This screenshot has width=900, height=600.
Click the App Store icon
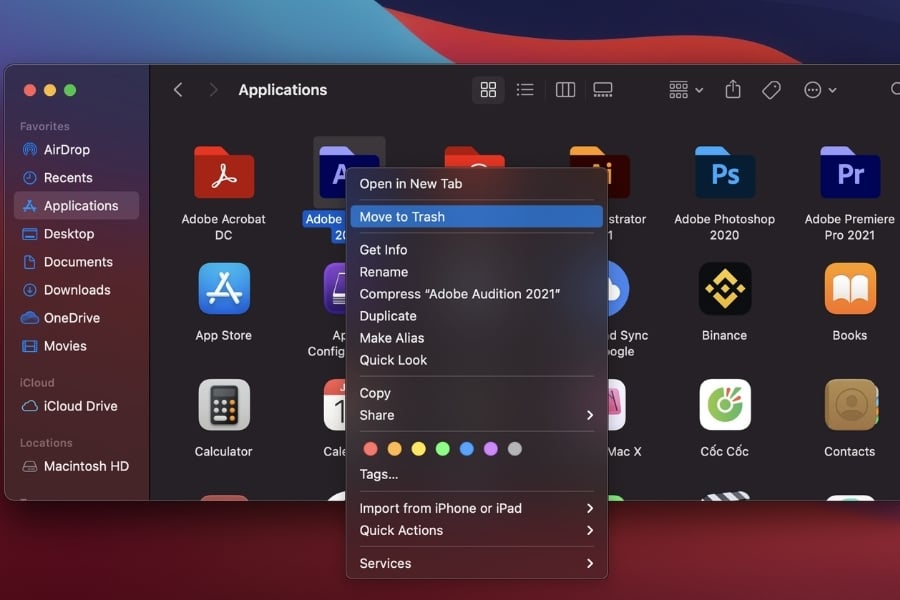click(223, 289)
